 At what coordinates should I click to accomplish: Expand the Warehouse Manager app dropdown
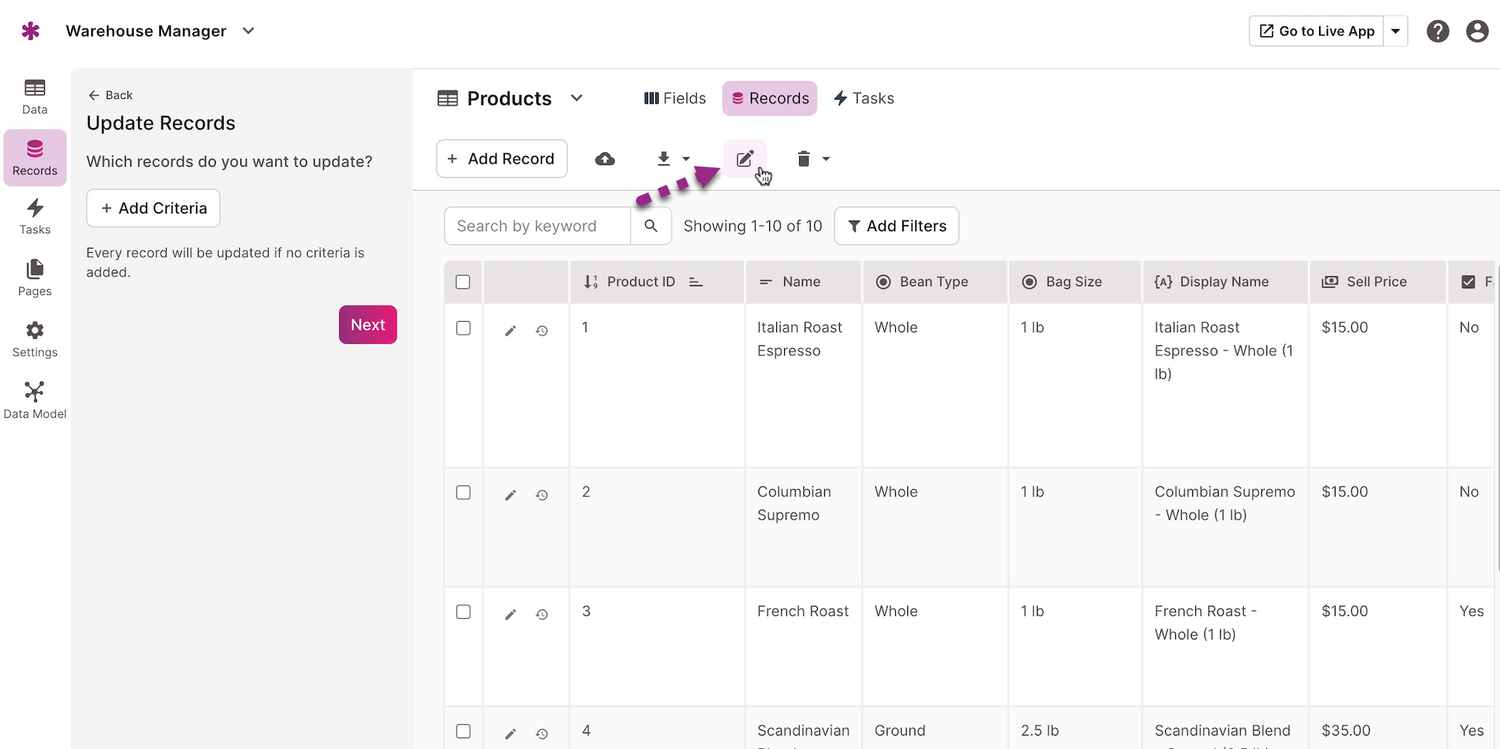249,31
